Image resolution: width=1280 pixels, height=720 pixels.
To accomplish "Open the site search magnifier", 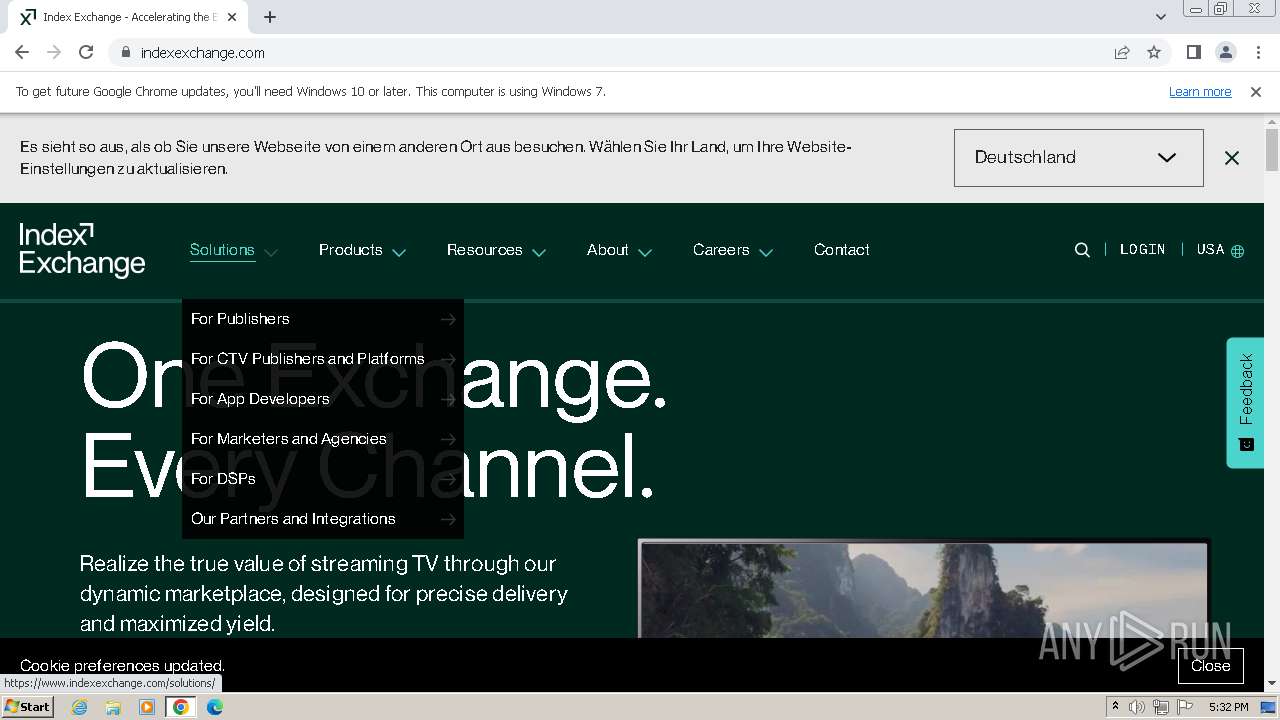I will [x=1082, y=250].
